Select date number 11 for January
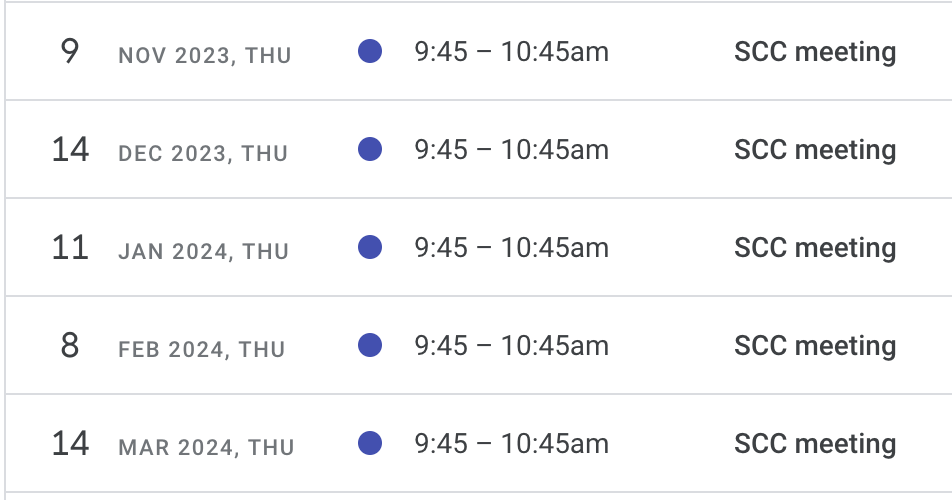This screenshot has width=952, height=500. pos(70,248)
